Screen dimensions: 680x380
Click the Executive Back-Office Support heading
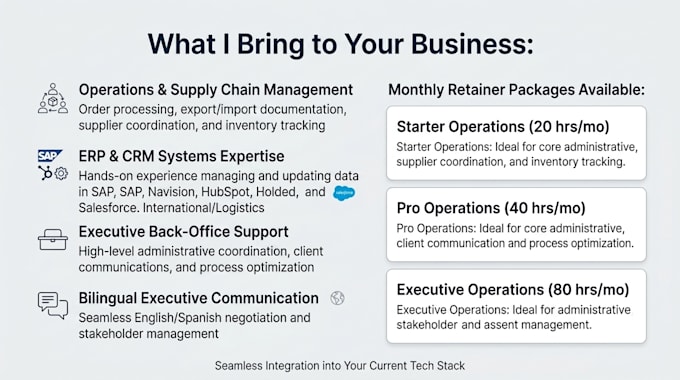coord(183,232)
